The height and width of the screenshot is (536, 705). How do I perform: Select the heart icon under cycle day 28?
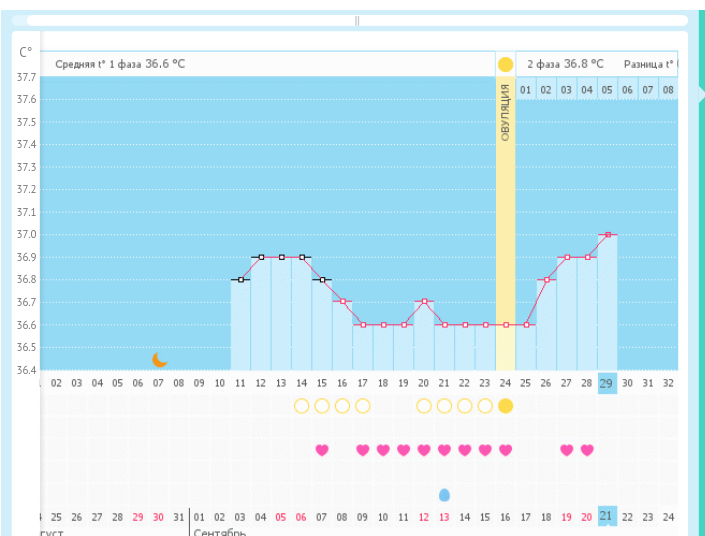click(587, 450)
